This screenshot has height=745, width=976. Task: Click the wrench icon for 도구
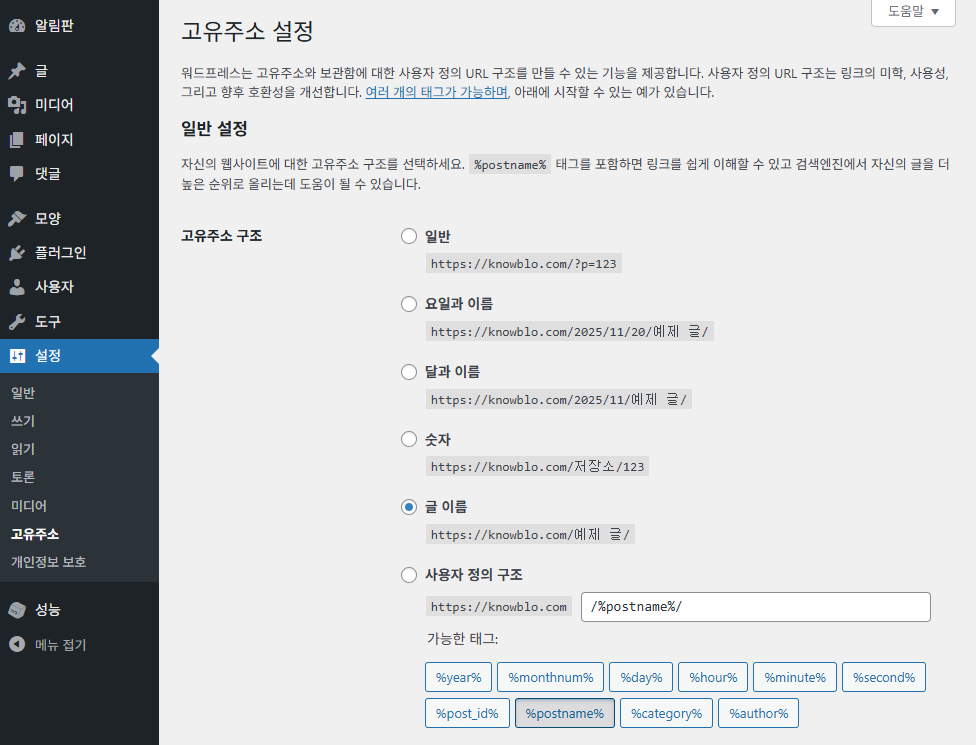[17, 322]
